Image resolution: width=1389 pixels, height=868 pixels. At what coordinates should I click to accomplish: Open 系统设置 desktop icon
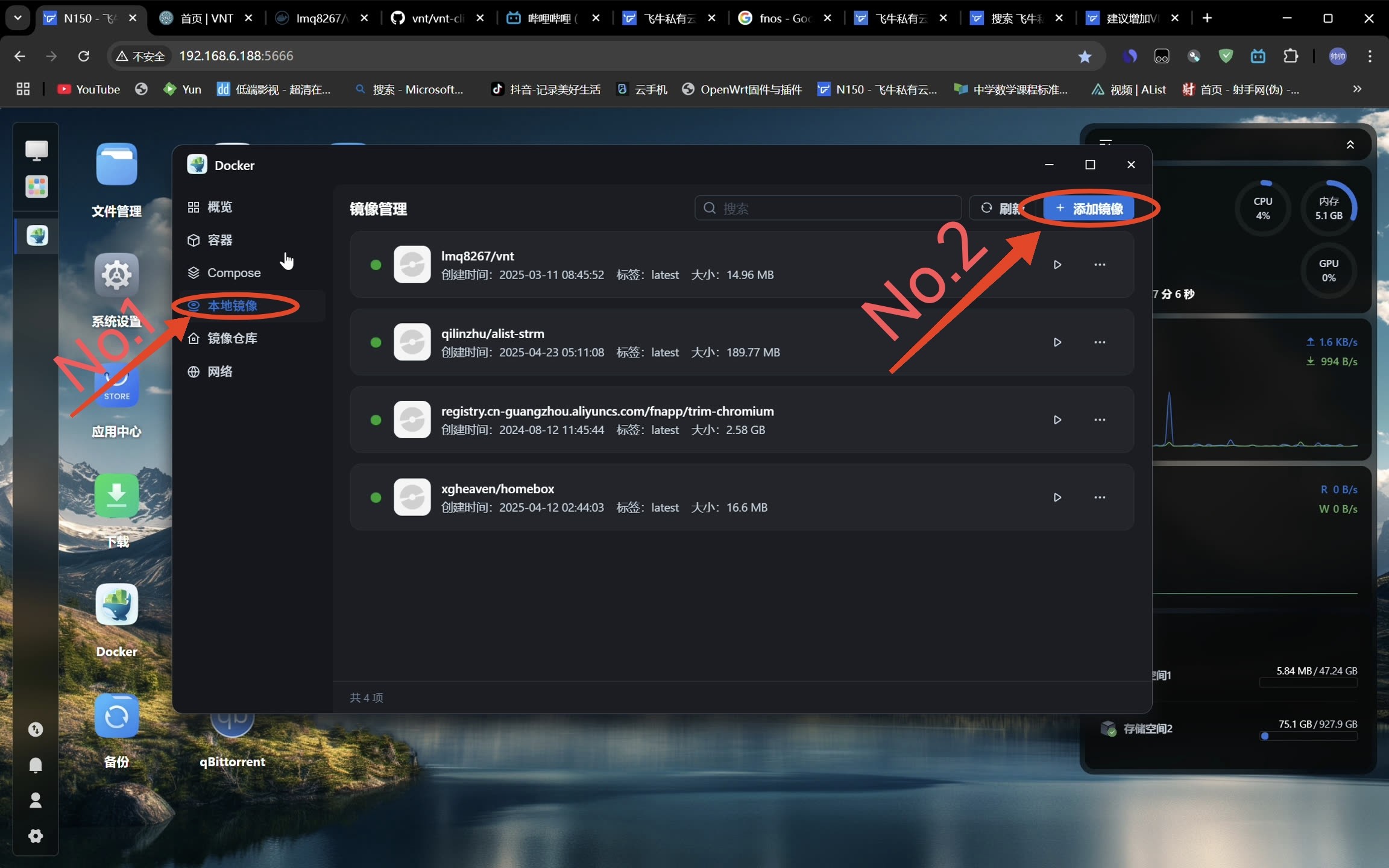coord(116,289)
